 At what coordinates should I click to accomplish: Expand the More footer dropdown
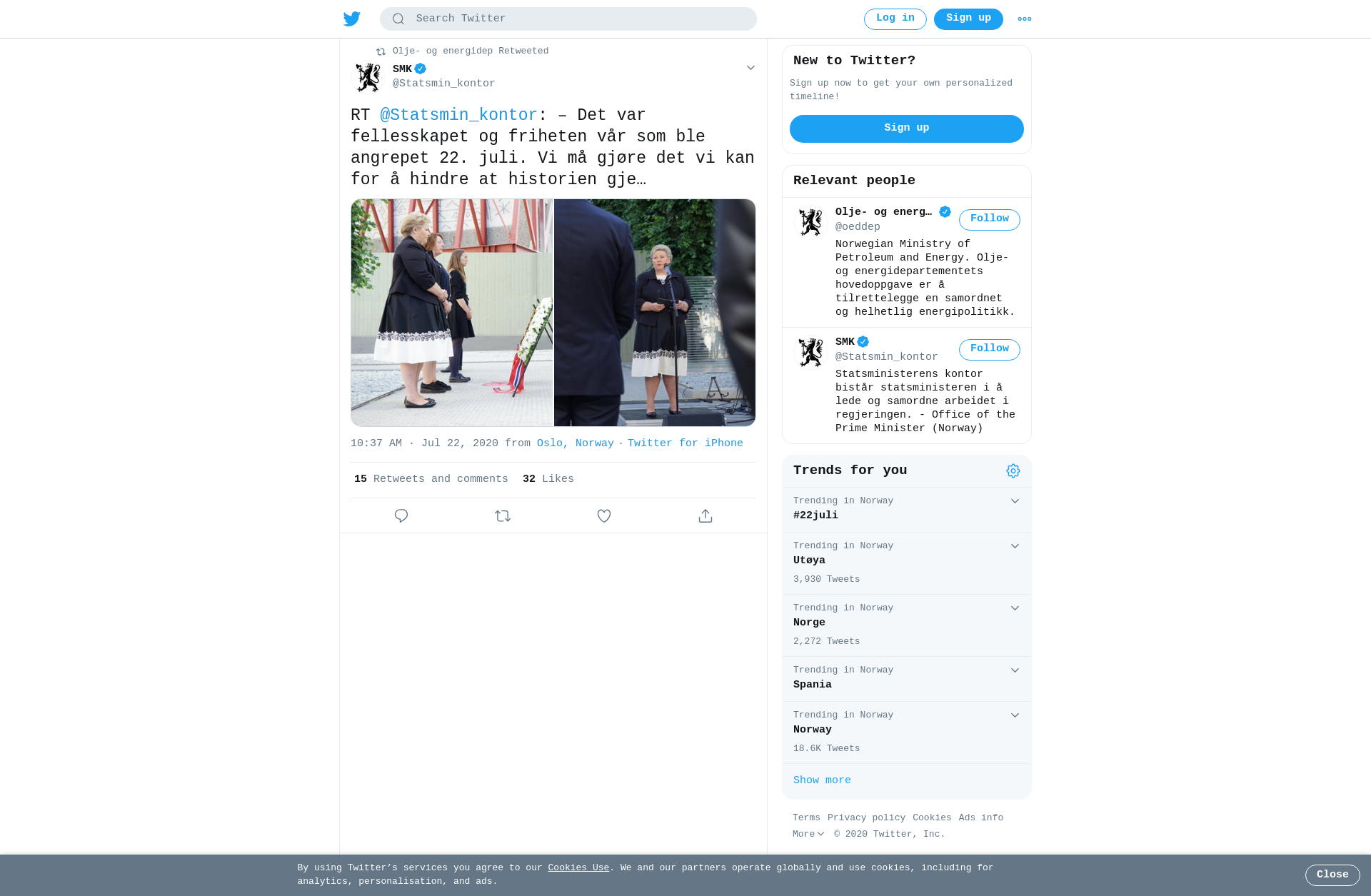point(808,834)
